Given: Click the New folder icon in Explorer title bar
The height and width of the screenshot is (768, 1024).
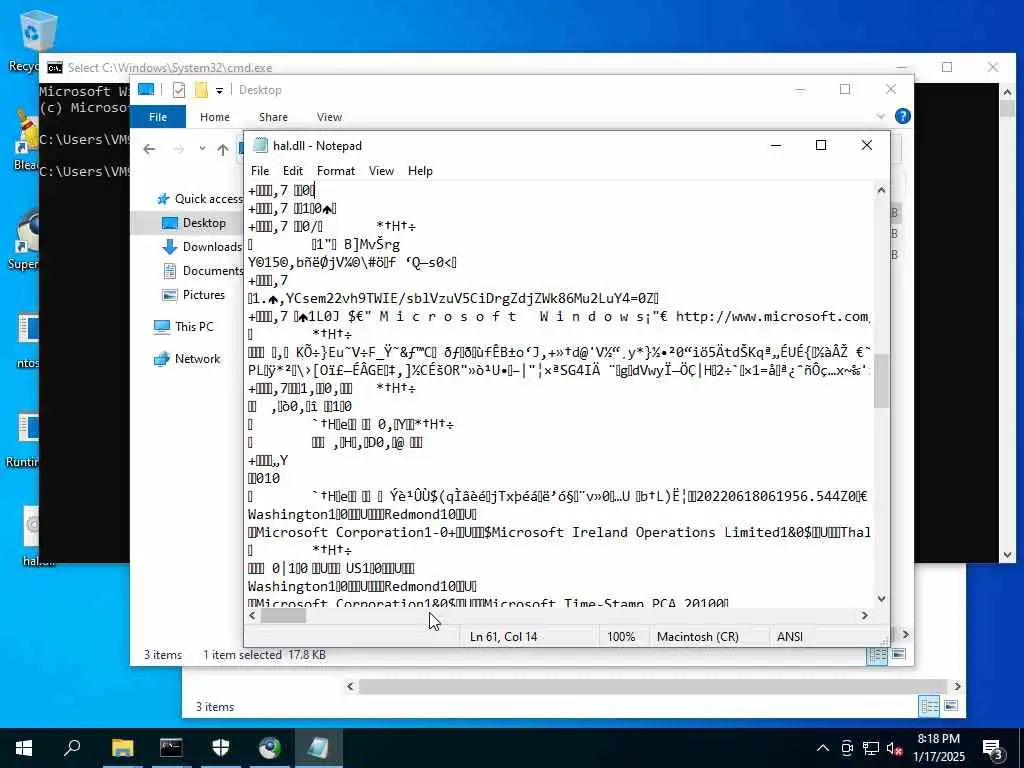Looking at the screenshot, I should 201,90.
